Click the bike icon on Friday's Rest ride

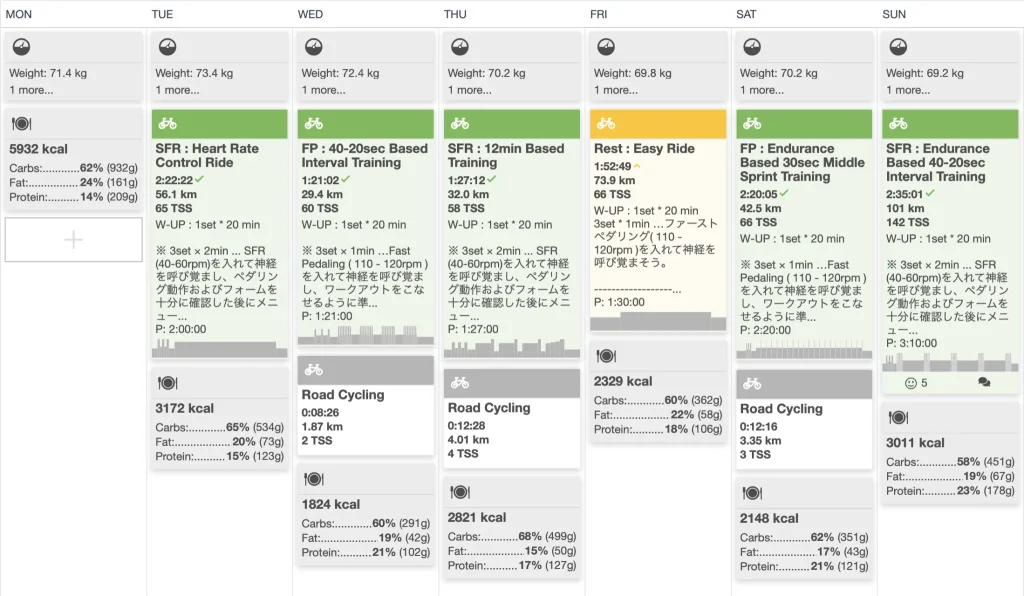(x=606, y=124)
